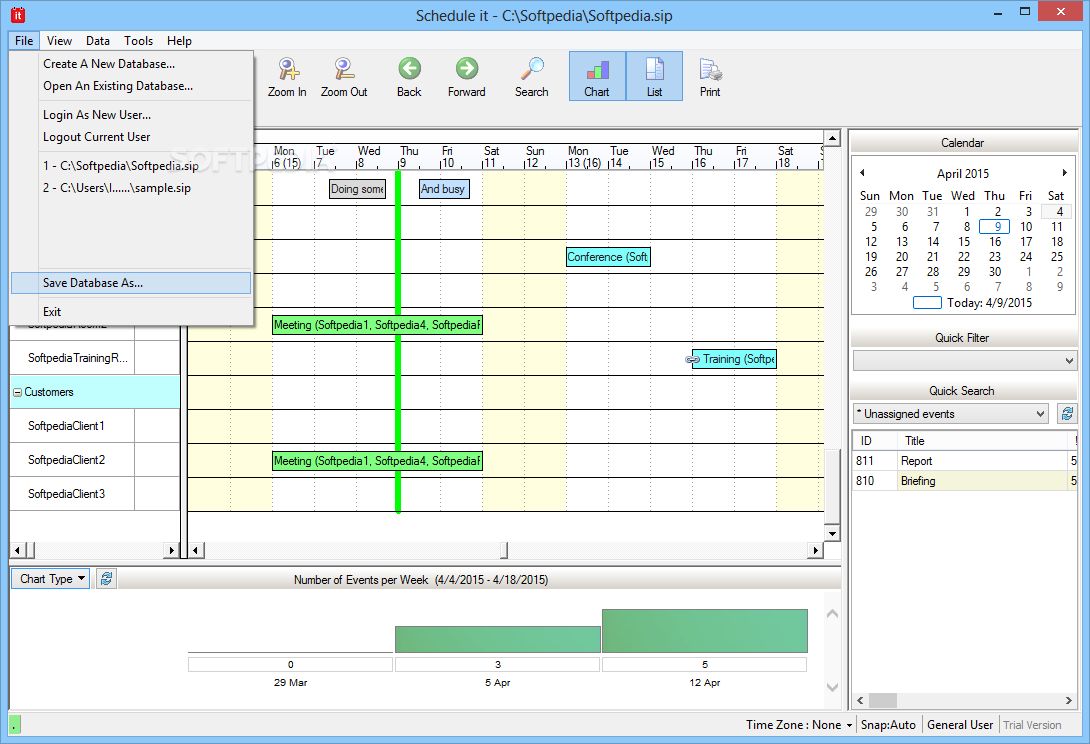Go to previous month in calendar
The width and height of the screenshot is (1090, 744).
(862, 172)
